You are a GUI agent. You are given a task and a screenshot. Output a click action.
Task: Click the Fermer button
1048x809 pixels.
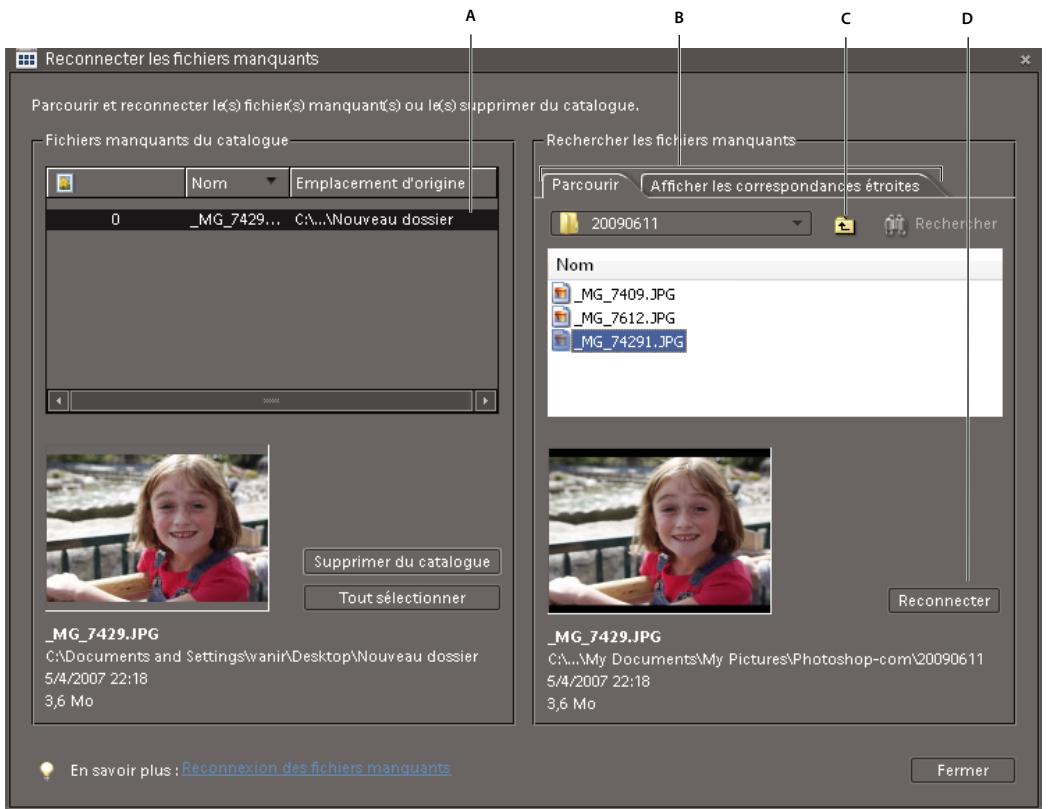click(962, 770)
